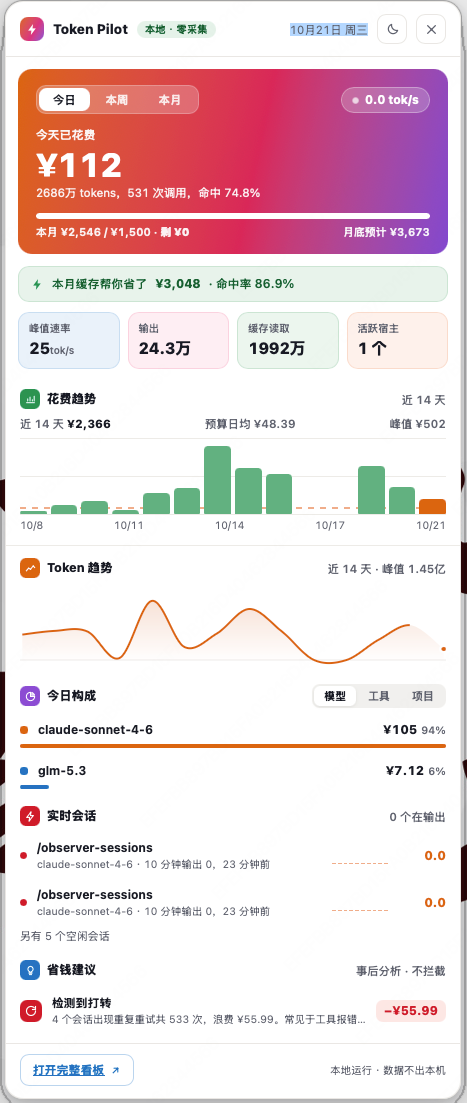Select the 项目 breakdown tab

point(423,696)
